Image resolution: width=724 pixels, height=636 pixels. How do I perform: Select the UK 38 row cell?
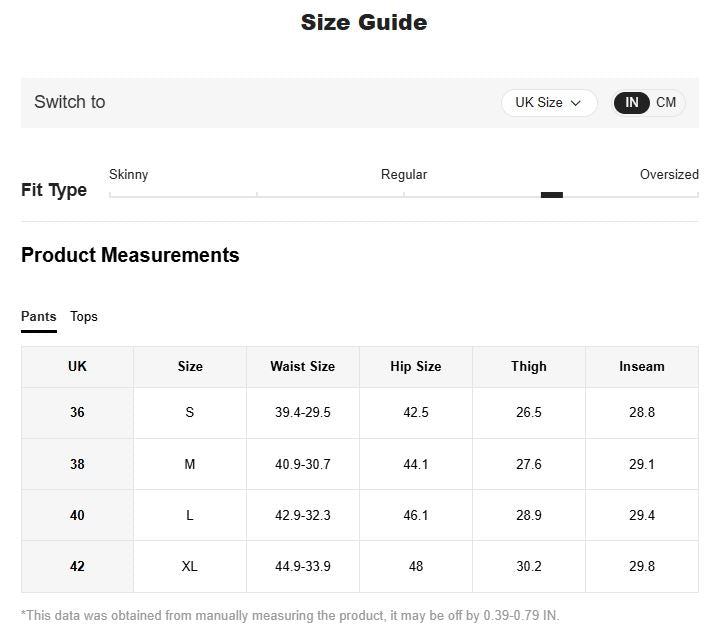click(77, 464)
